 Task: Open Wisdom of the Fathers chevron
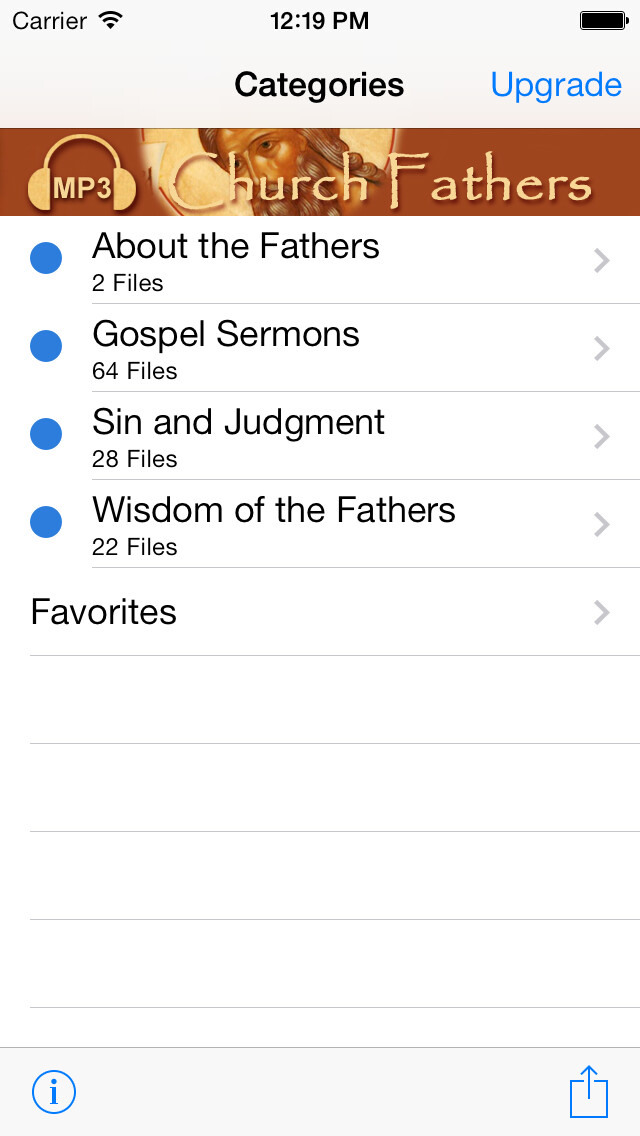point(601,524)
